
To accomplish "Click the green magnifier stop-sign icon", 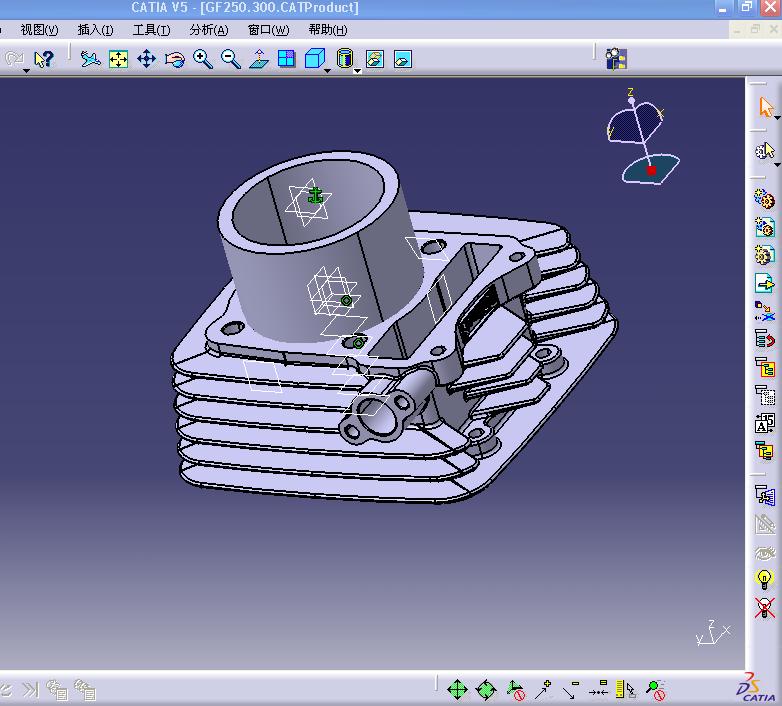I will [x=655, y=690].
